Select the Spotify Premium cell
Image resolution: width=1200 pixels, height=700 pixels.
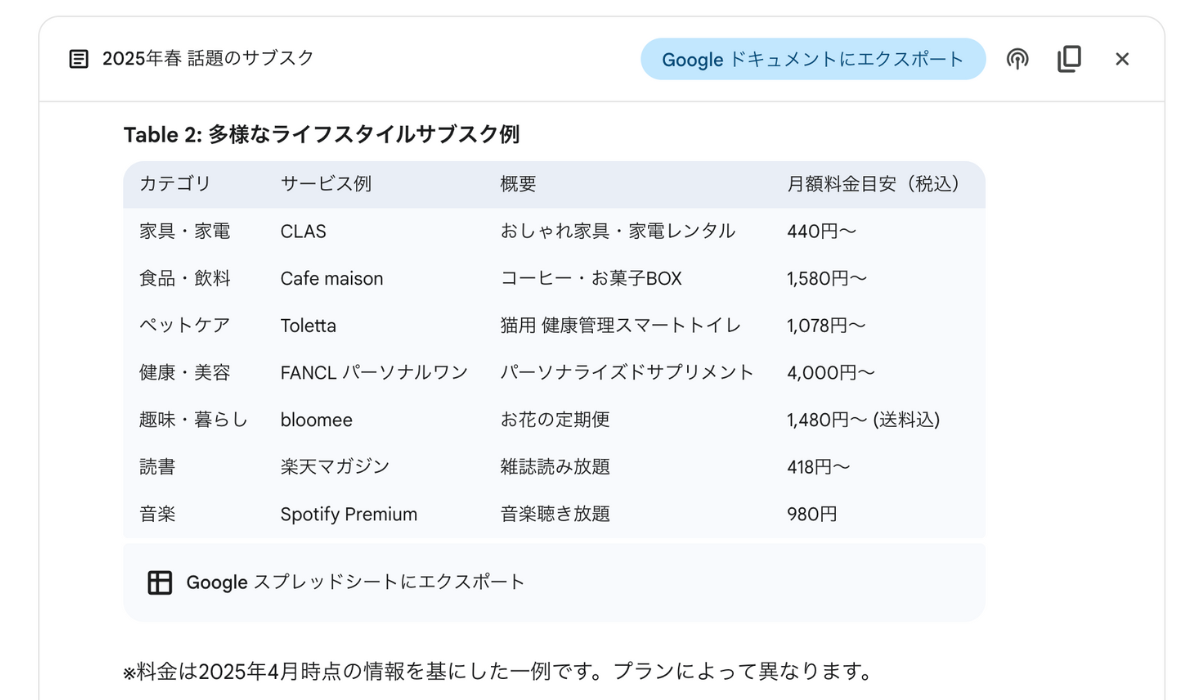tap(349, 514)
